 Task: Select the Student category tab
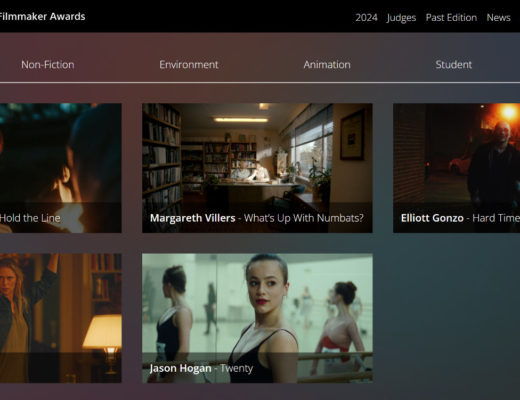(x=453, y=64)
